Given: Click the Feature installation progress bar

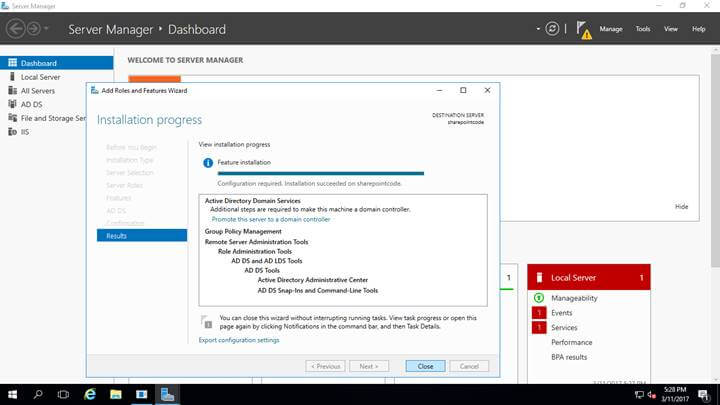Looking at the screenshot, I should [x=321, y=174].
